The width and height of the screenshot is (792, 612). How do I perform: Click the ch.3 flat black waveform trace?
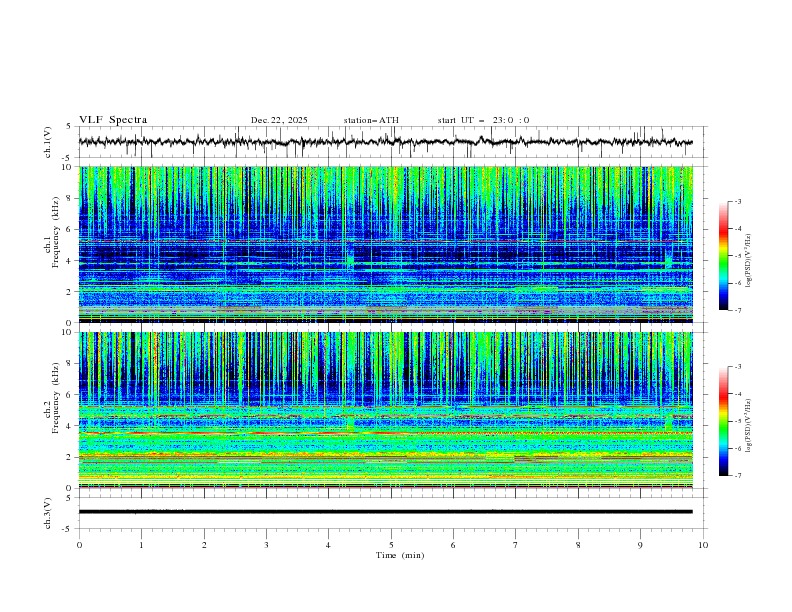click(385, 512)
